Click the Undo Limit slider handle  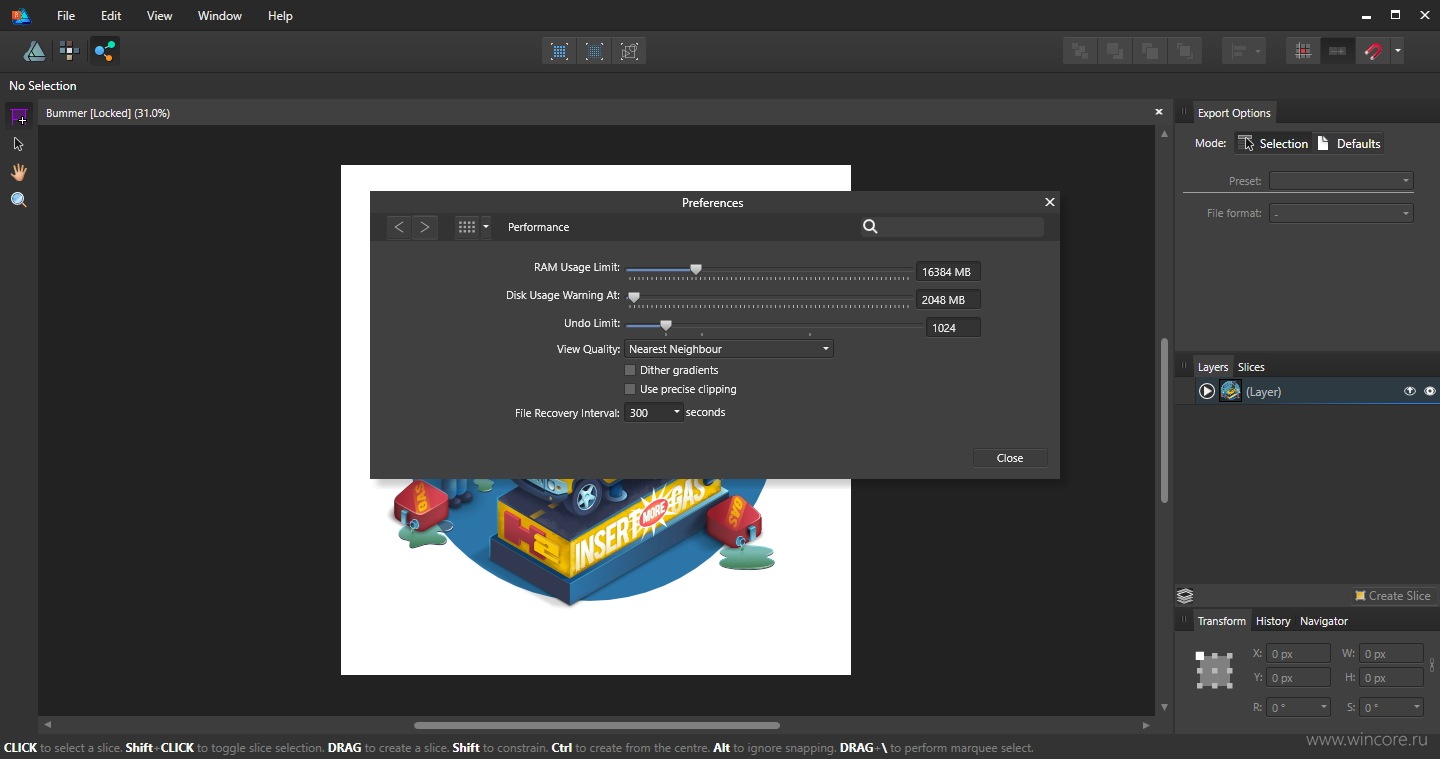666,325
